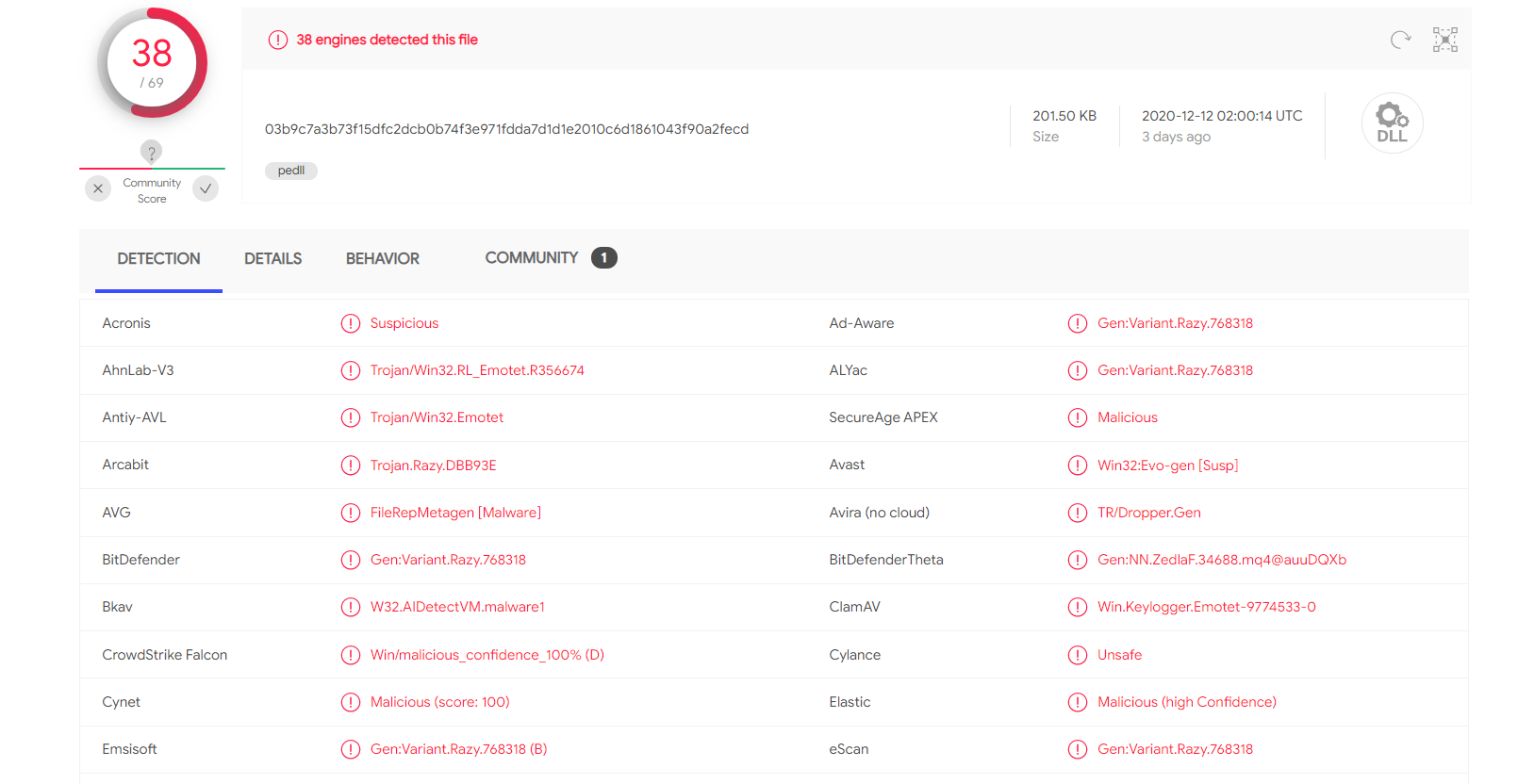Screen dimensions: 1518x784
Task: Click the CrowdStrike Falcon engine name
Action: point(165,655)
